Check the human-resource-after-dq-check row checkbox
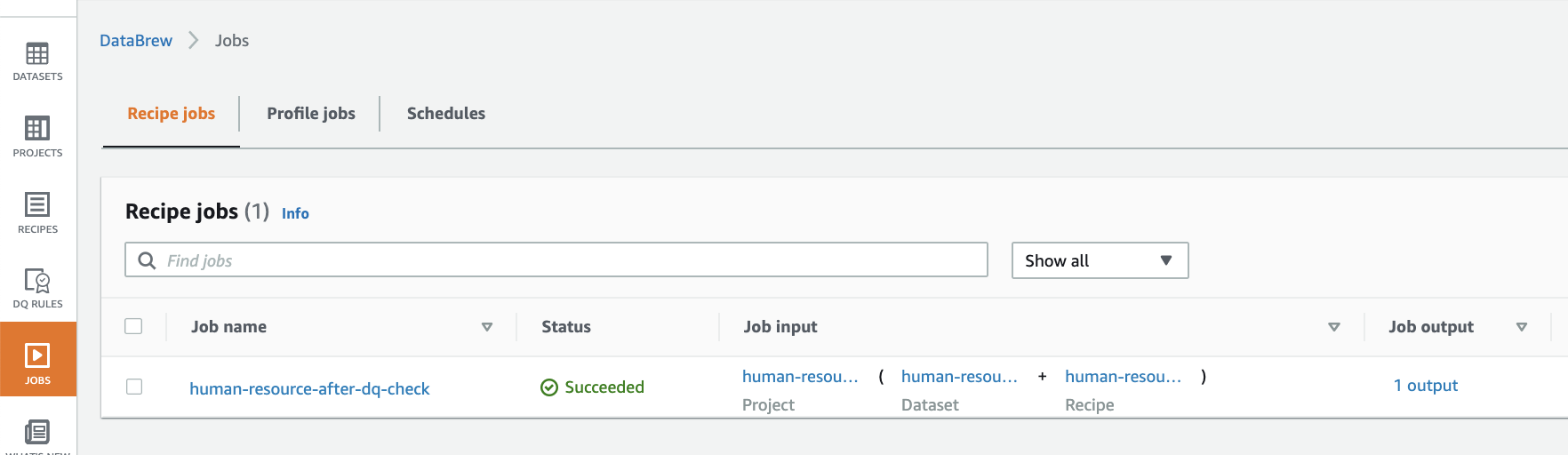This screenshot has width=1568, height=455. tap(134, 387)
